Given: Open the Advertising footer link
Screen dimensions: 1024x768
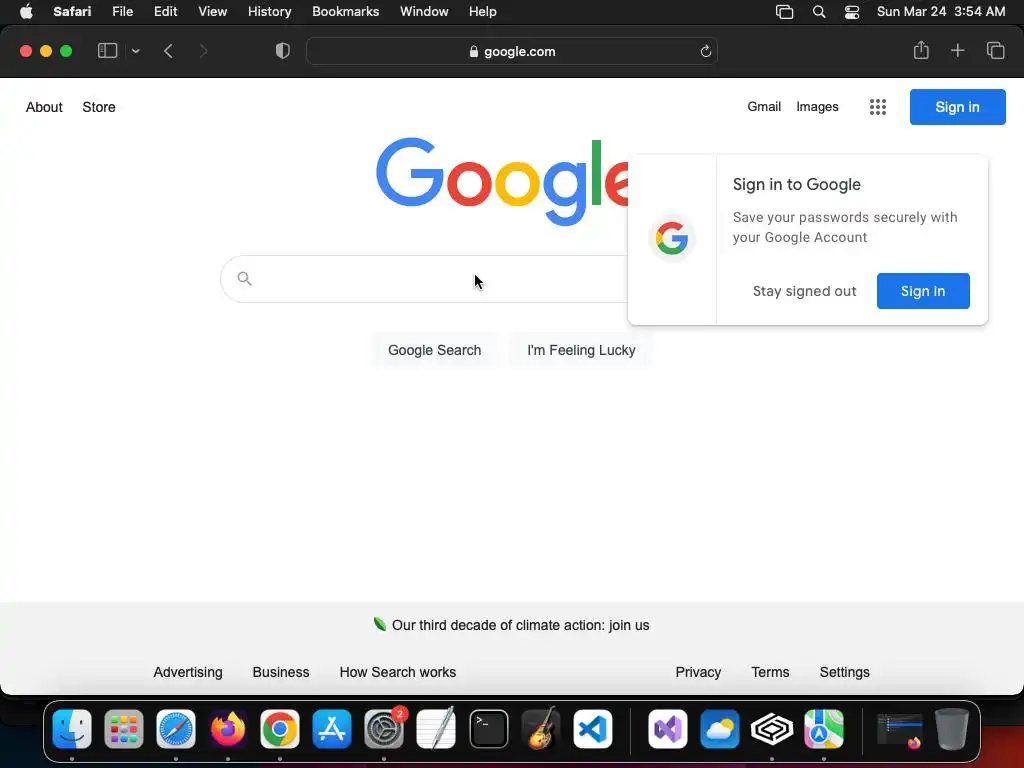Looking at the screenshot, I should 188,672.
